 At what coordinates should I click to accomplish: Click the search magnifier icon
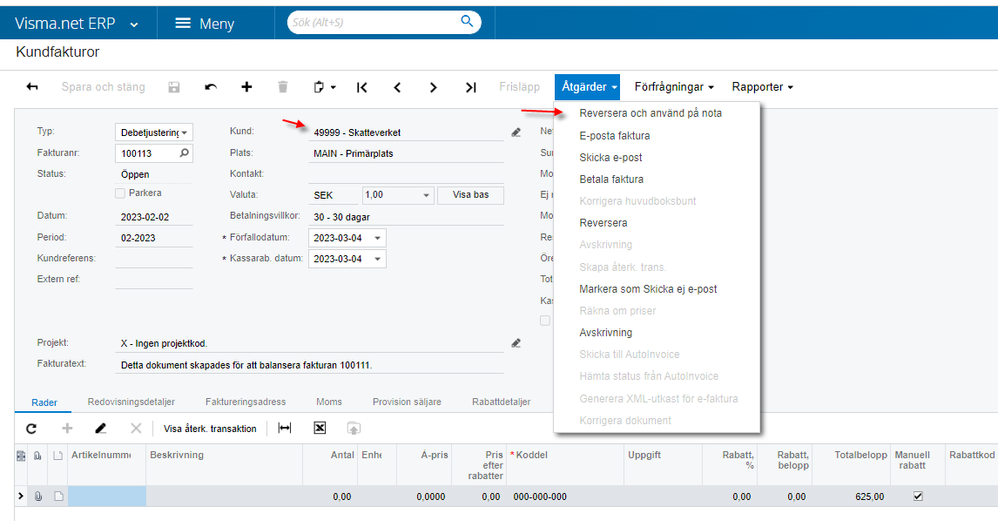coord(467,22)
